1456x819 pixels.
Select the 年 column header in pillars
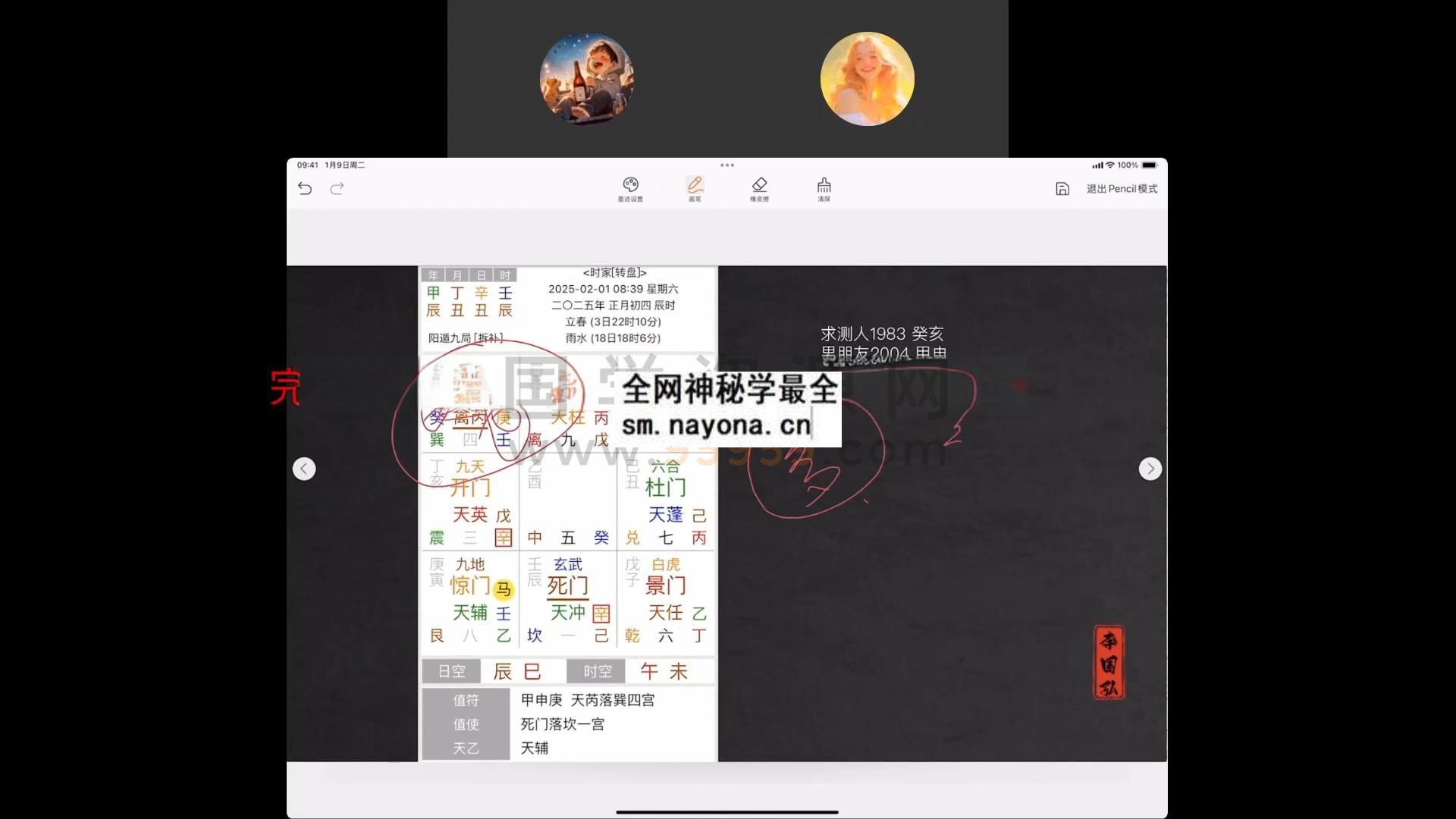coord(433,275)
